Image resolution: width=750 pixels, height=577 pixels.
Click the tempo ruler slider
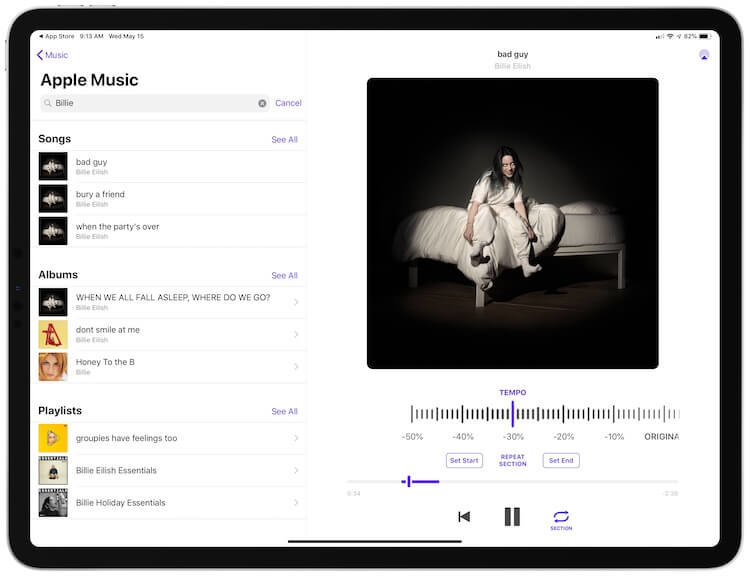tap(545, 414)
